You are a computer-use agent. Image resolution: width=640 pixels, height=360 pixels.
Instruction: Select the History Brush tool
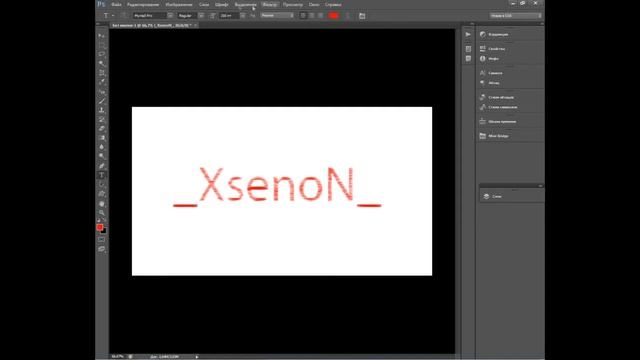click(101, 119)
